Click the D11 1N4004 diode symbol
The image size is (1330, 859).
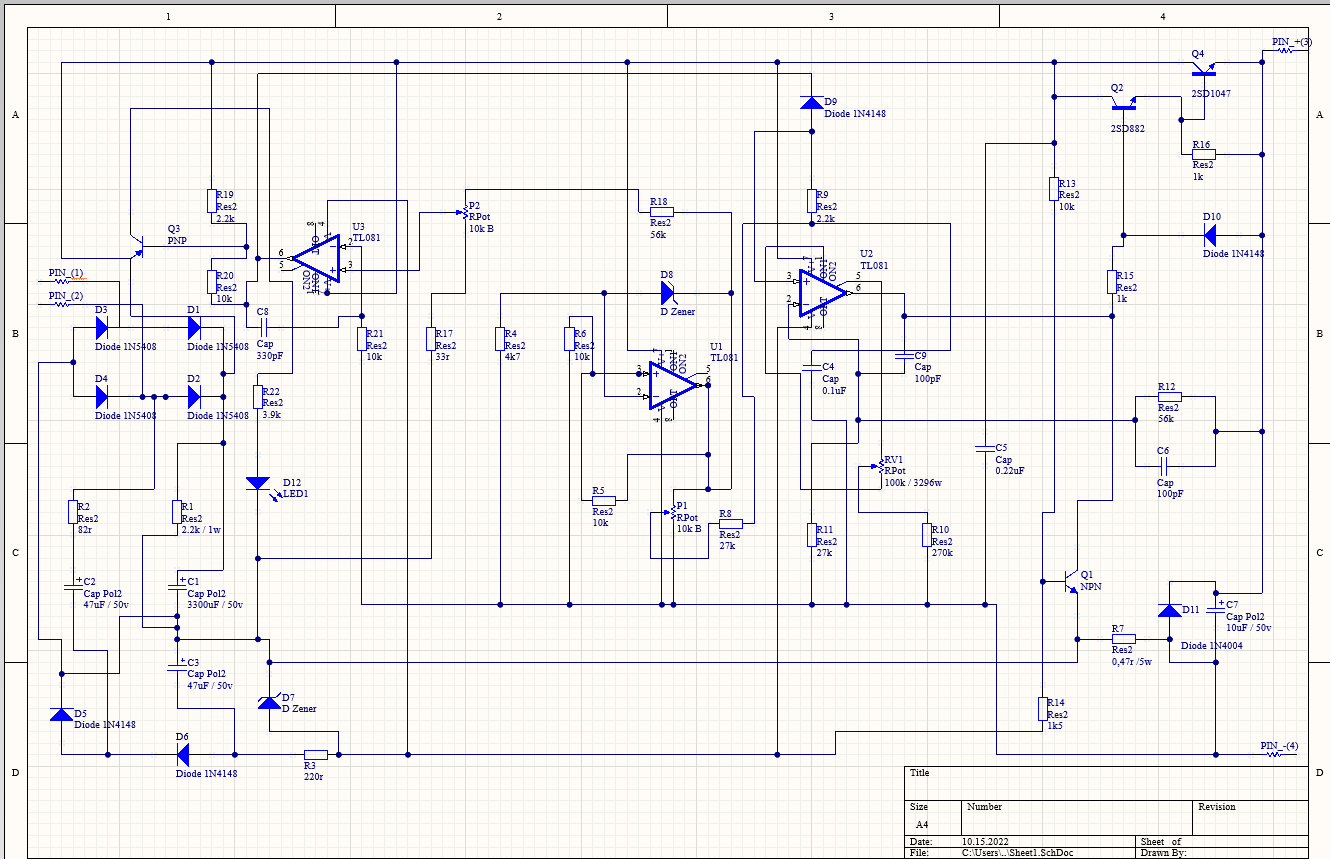(1168, 610)
